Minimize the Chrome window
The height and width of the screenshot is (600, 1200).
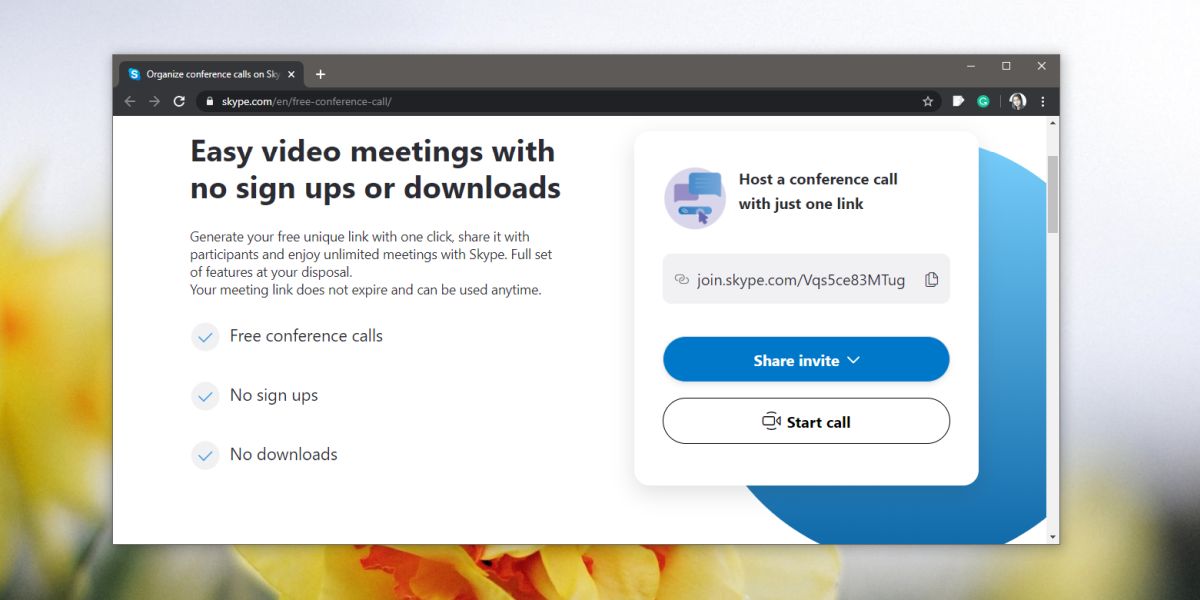[x=971, y=66]
